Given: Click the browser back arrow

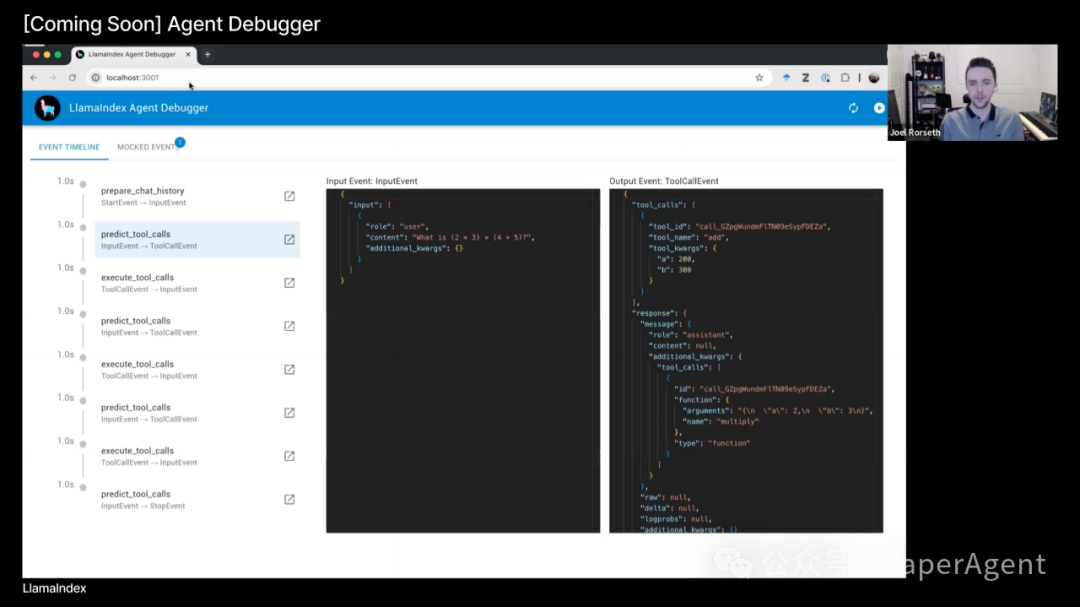Looking at the screenshot, I should point(33,78).
